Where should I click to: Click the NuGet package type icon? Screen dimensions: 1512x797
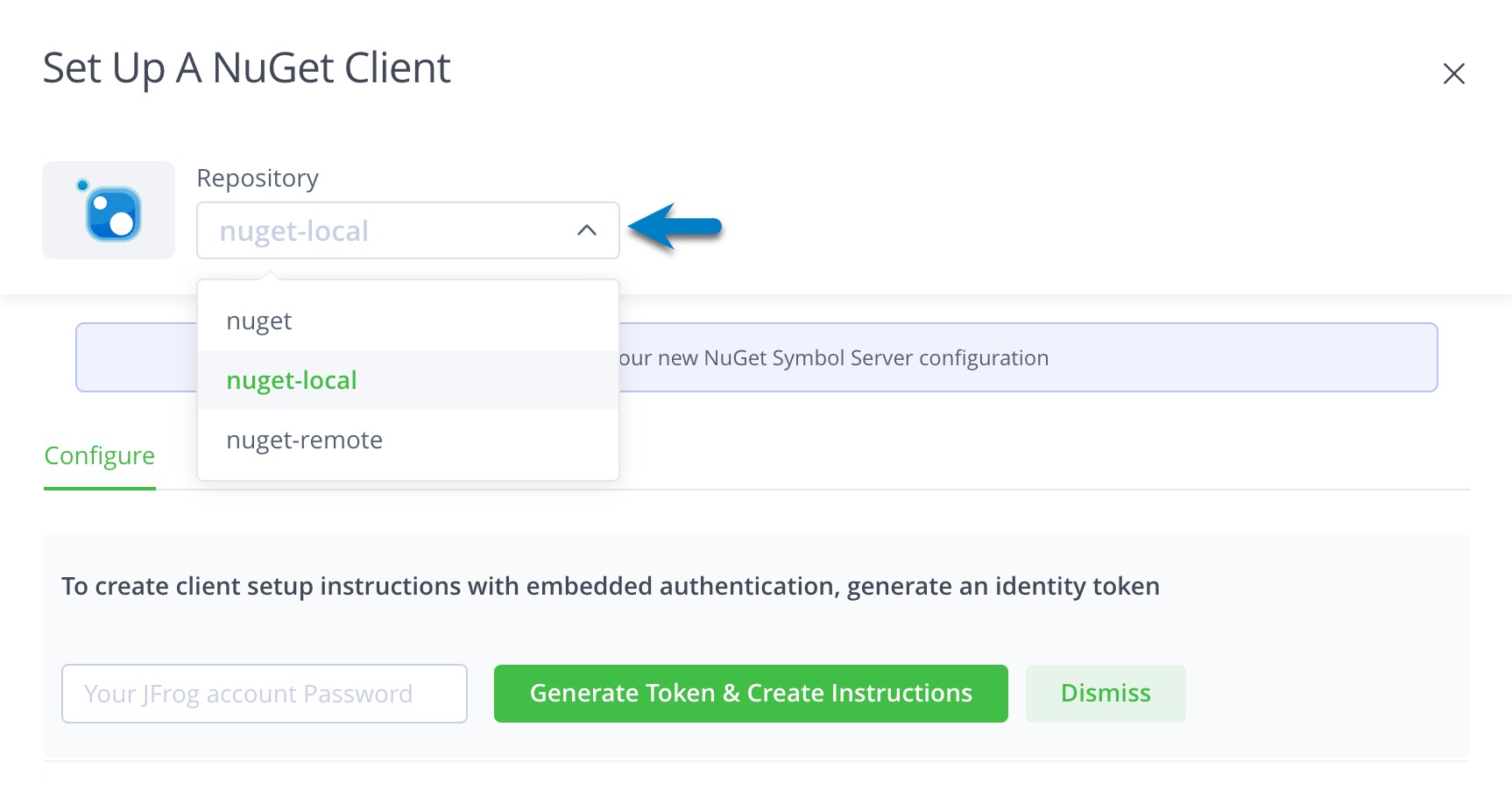(109, 210)
